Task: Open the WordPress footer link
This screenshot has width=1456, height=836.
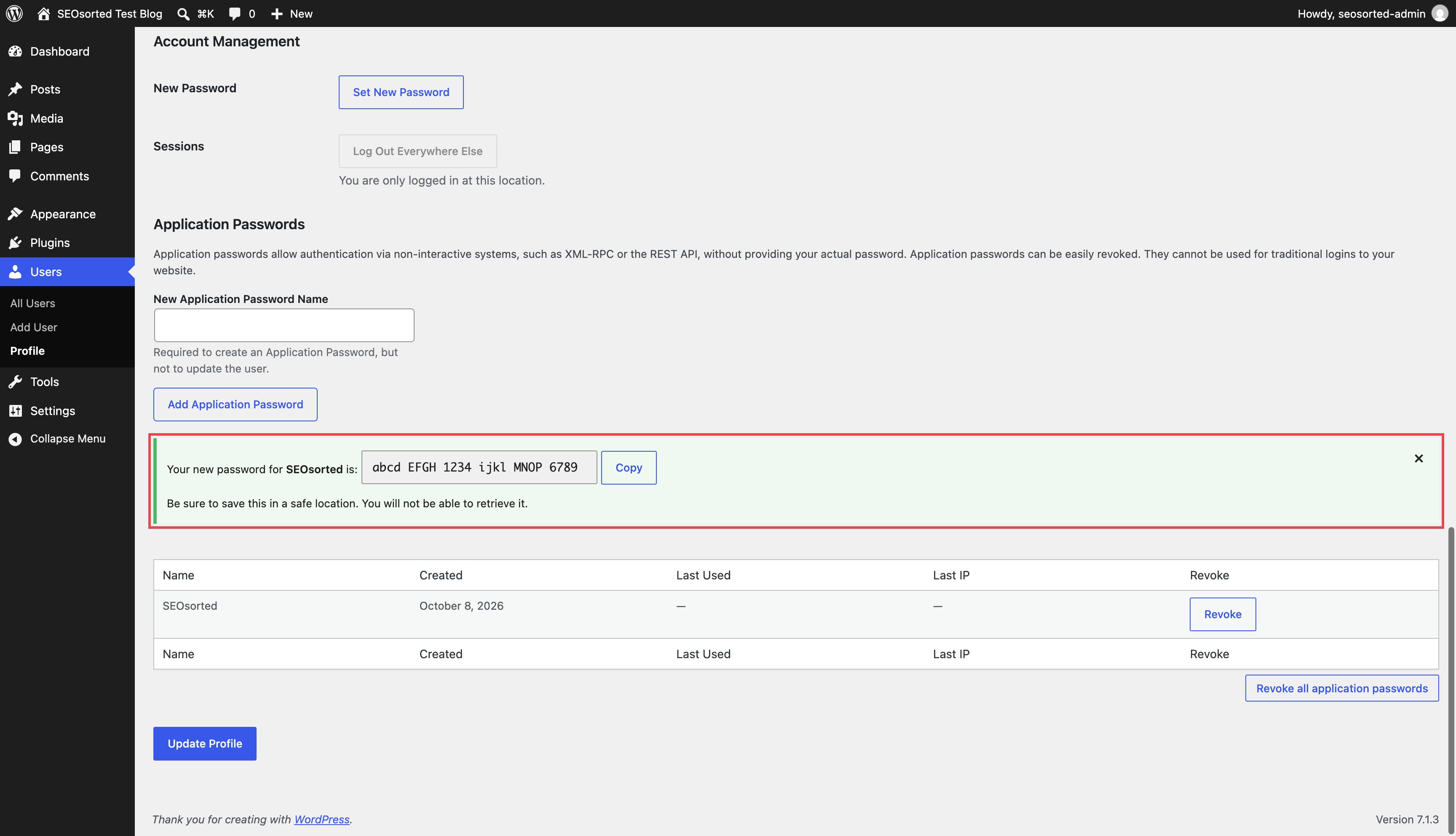Action: click(322, 819)
